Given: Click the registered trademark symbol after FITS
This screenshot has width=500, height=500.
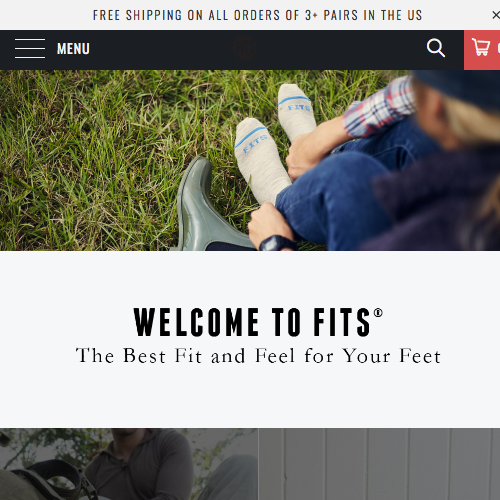Looking at the screenshot, I should [378, 313].
